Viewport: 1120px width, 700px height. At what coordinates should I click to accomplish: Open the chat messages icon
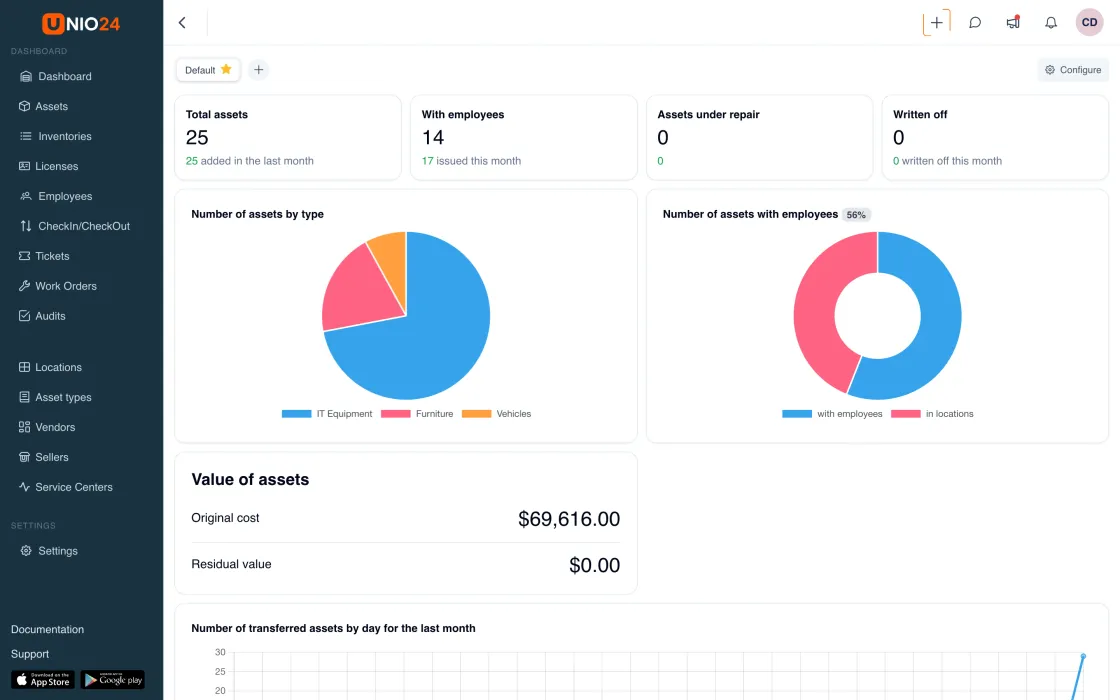[975, 22]
